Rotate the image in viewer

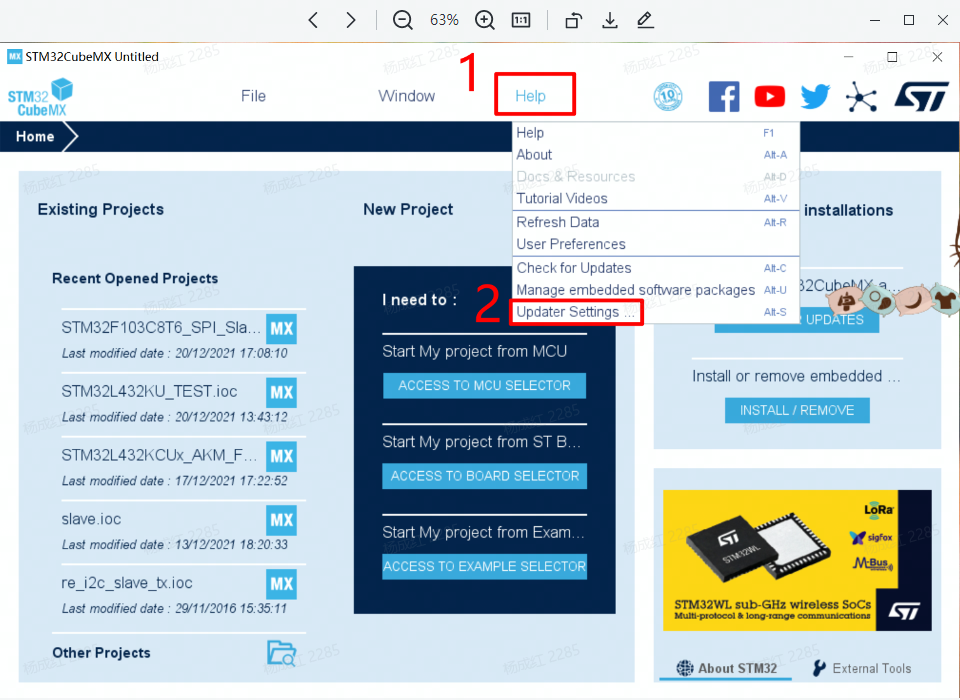pos(574,20)
